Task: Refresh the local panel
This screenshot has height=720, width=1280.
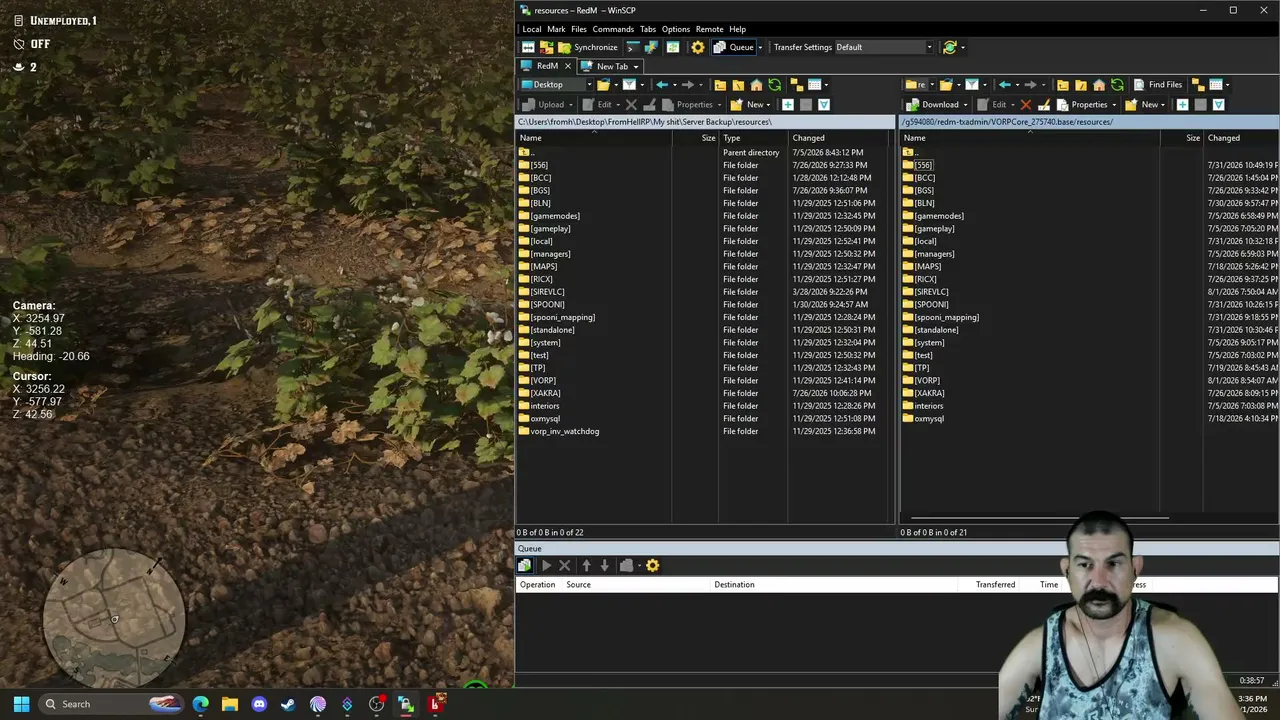Action: coord(774,85)
